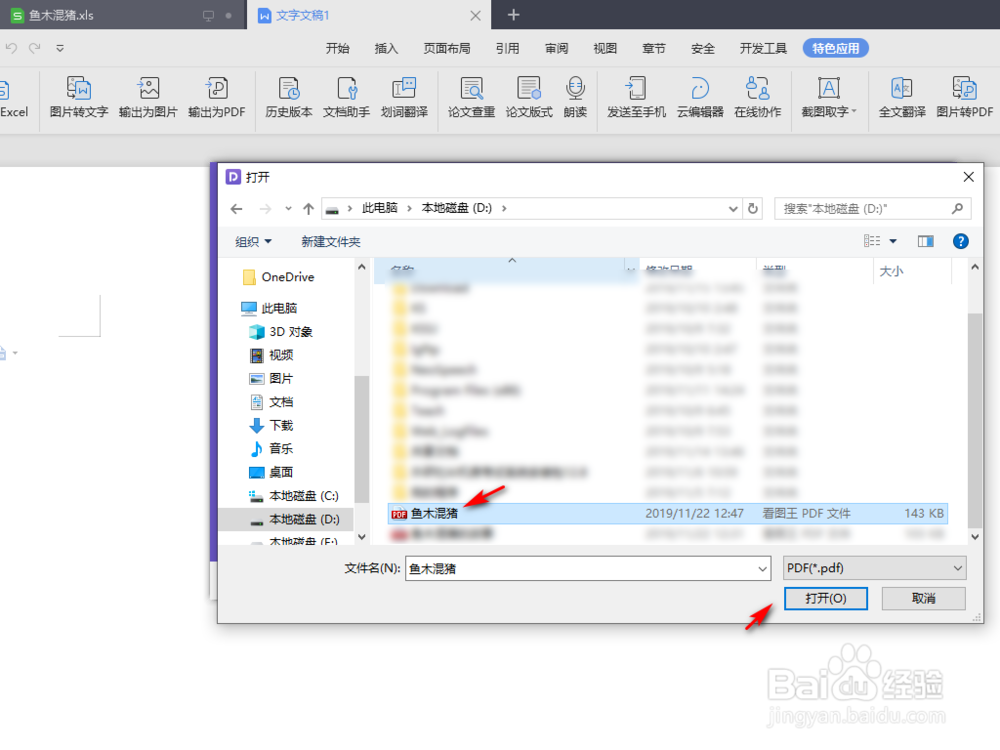Go back in Open dialog
The image size is (1000, 750).
coord(237,209)
